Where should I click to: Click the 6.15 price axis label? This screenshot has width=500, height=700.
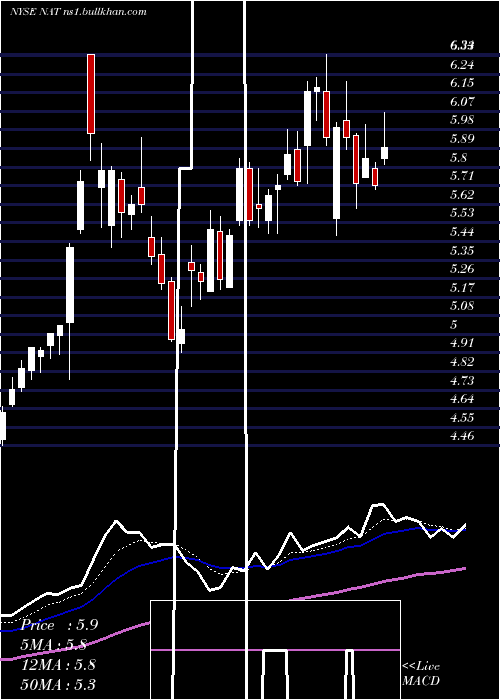tap(462, 83)
